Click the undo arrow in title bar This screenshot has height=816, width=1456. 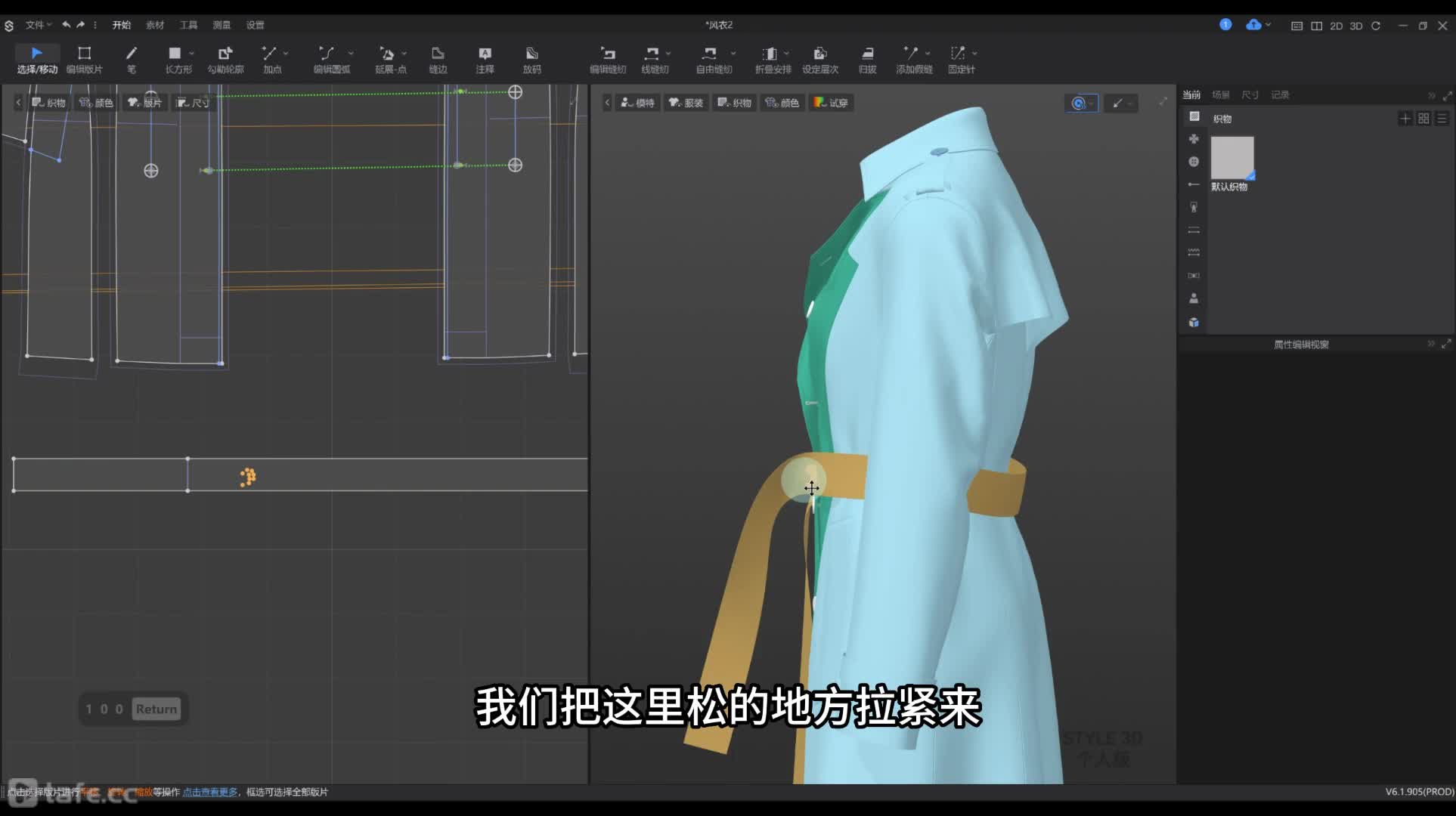pos(67,25)
